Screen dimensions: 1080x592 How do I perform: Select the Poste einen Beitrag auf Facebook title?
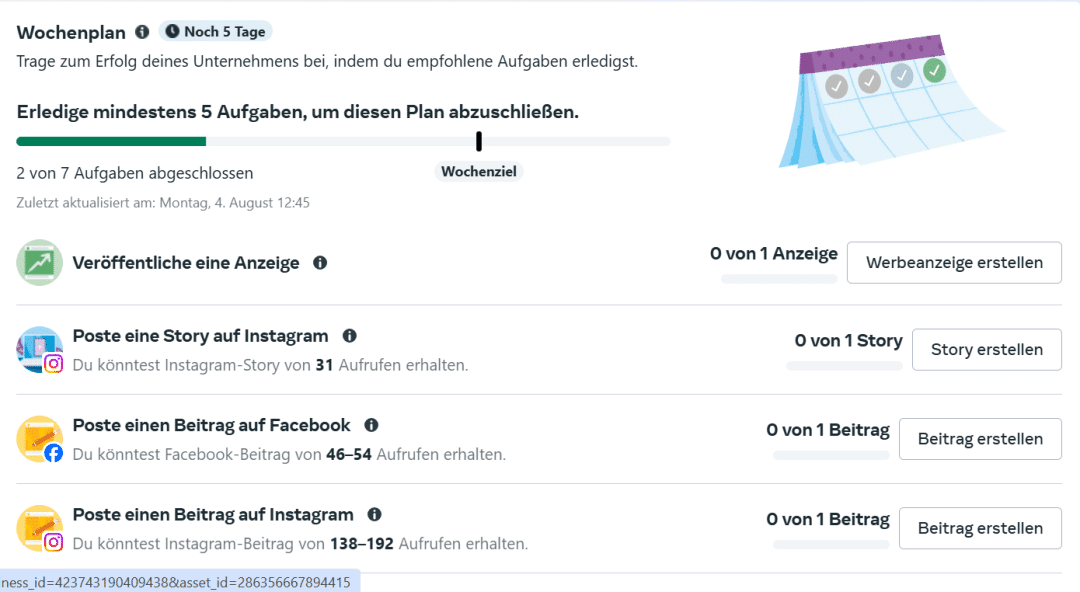coord(212,425)
